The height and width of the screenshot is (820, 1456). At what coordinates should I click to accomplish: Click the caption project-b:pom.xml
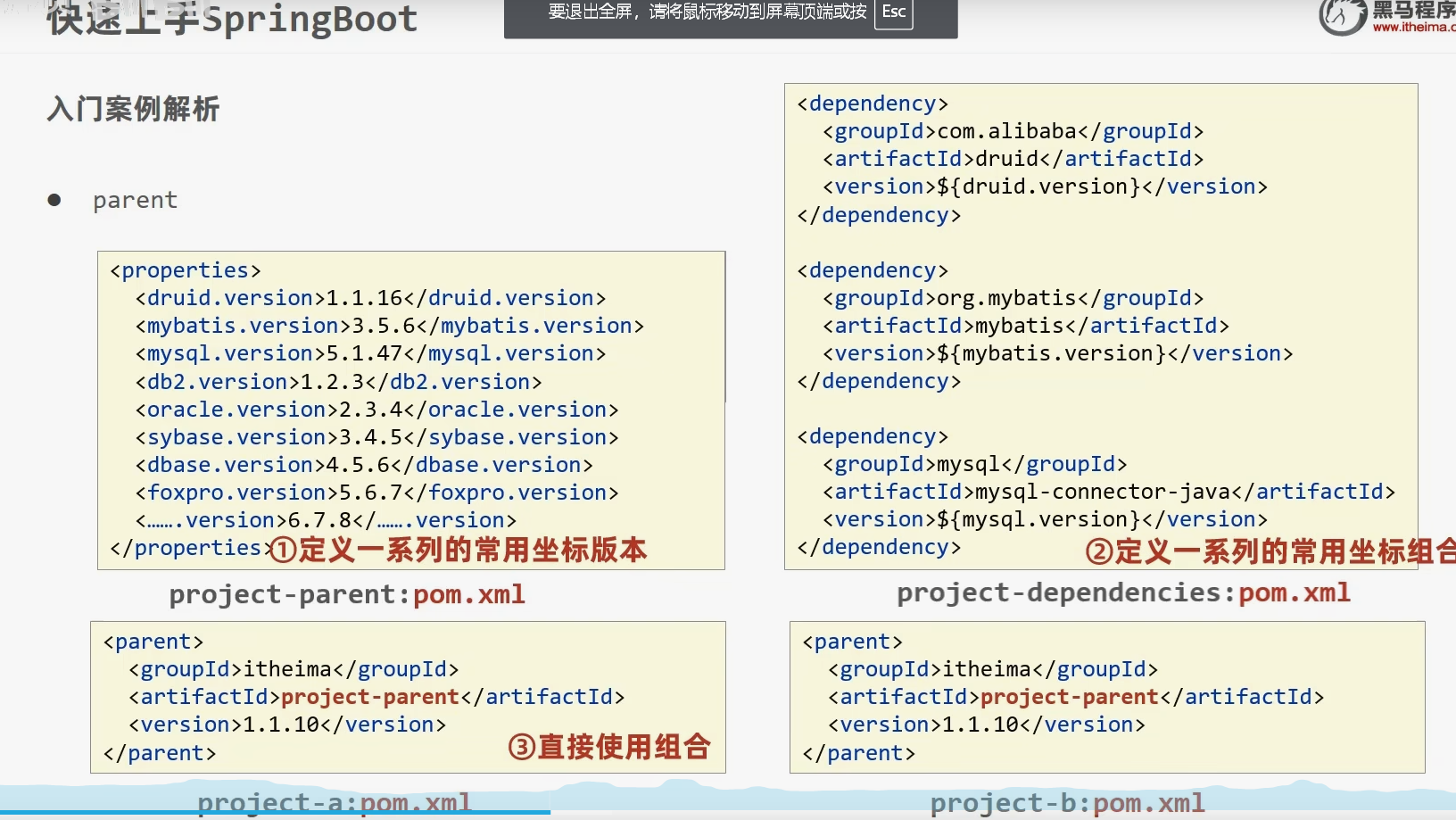click(x=1068, y=804)
